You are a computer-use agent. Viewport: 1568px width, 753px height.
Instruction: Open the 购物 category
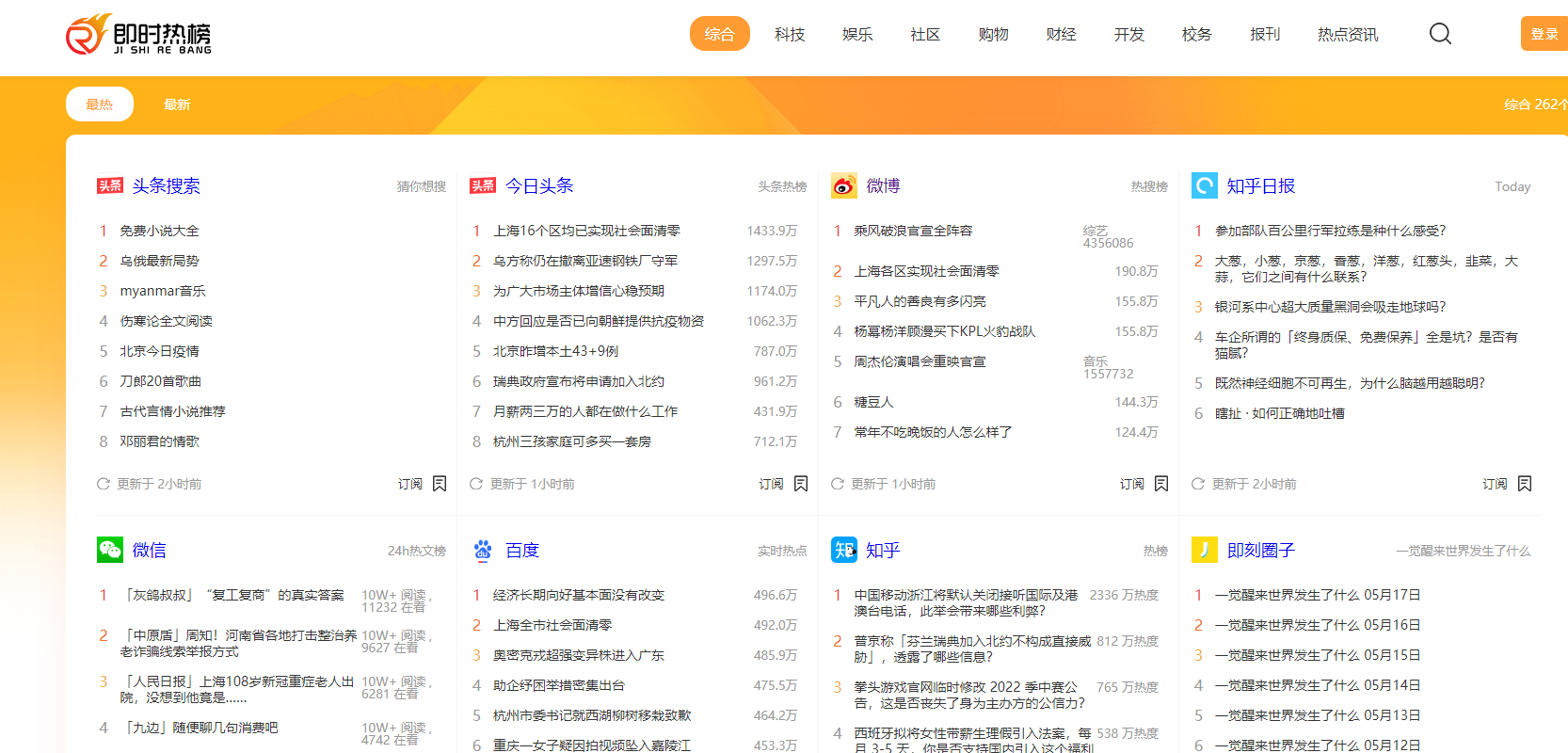(x=993, y=34)
